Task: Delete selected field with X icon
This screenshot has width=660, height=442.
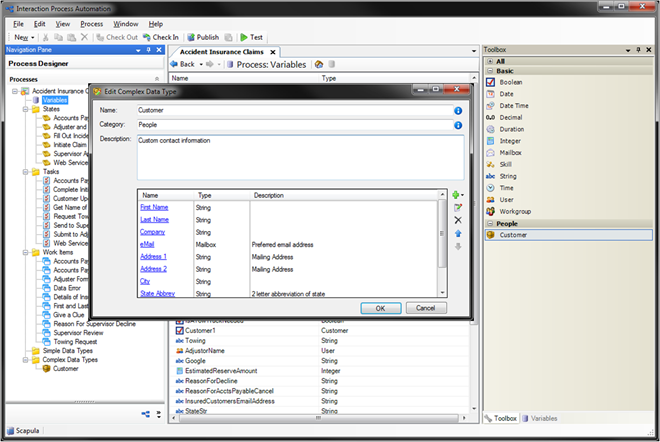Action: tap(457, 220)
